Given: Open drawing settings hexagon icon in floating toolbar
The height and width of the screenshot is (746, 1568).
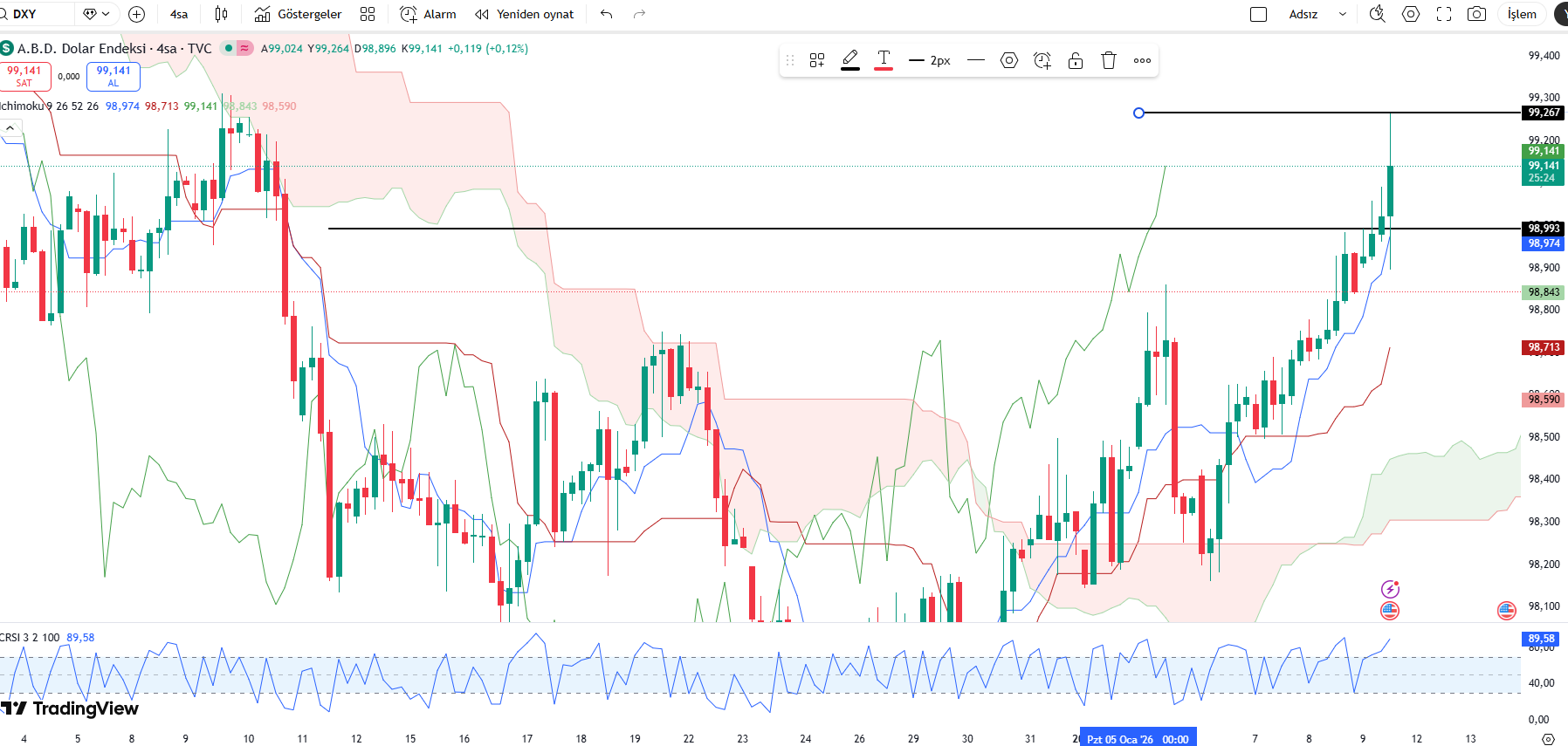Looking at the screenshot, I should click(x=1008, y=60).
